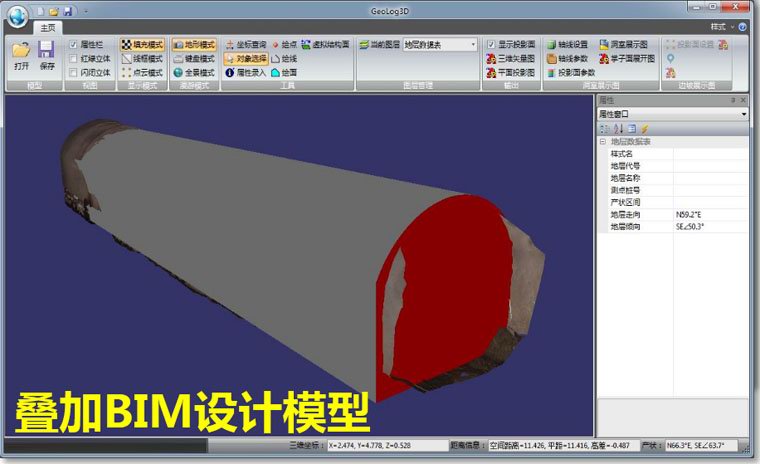Image resolution: width=760 pixels, height=464 pixels.
Task: Expand the 属性窗口 dropdown in property panel
Action: coord(672,114)
